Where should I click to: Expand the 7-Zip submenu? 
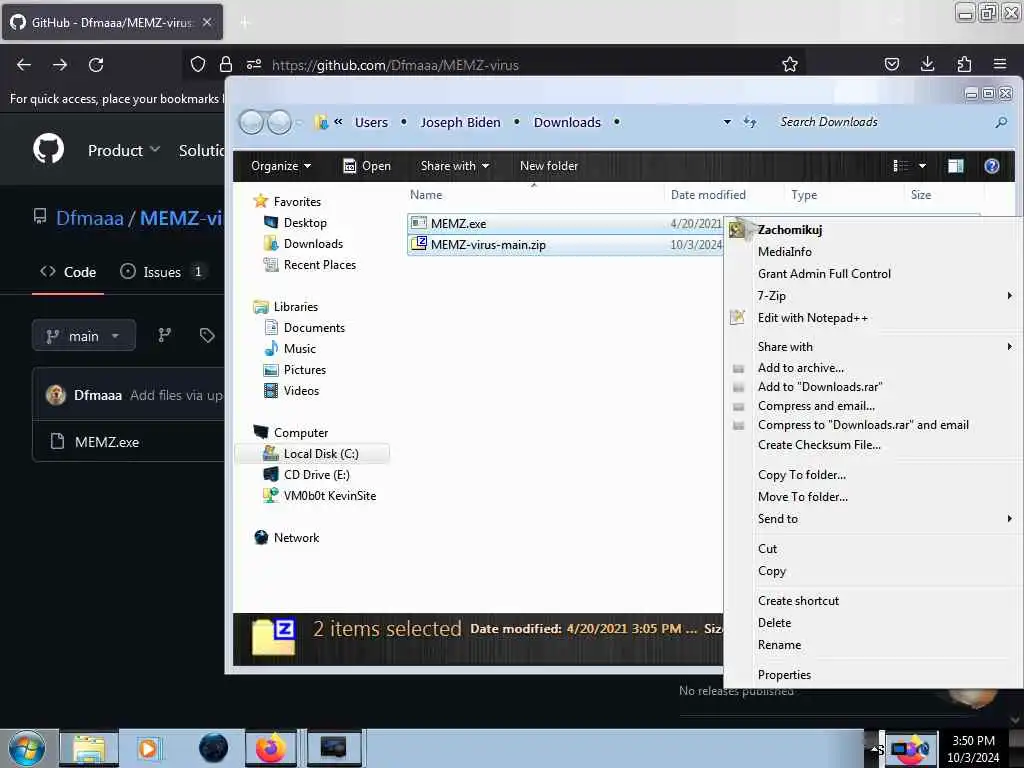(x=874, y=296)
